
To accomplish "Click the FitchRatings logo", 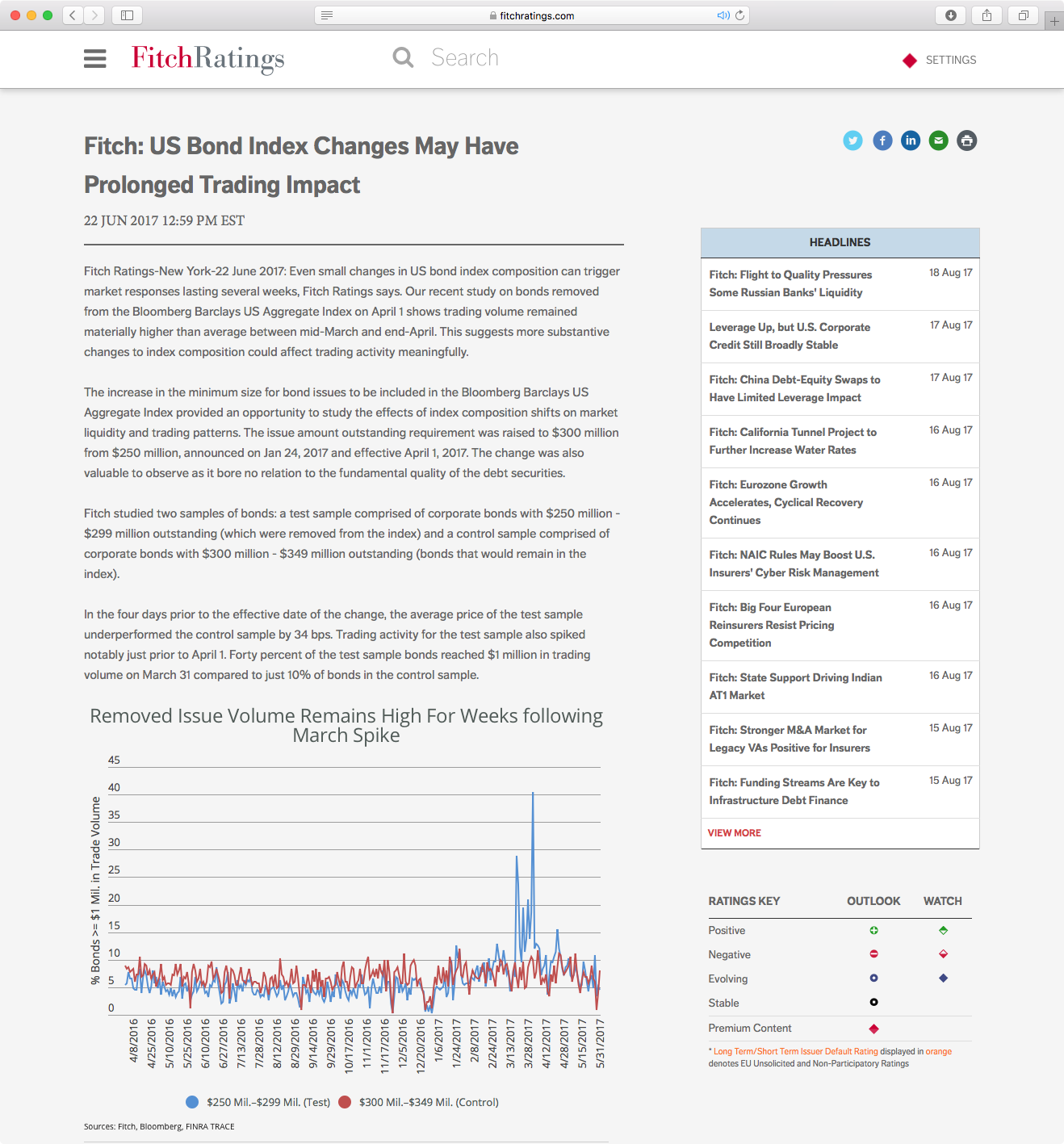I will 208,58.
